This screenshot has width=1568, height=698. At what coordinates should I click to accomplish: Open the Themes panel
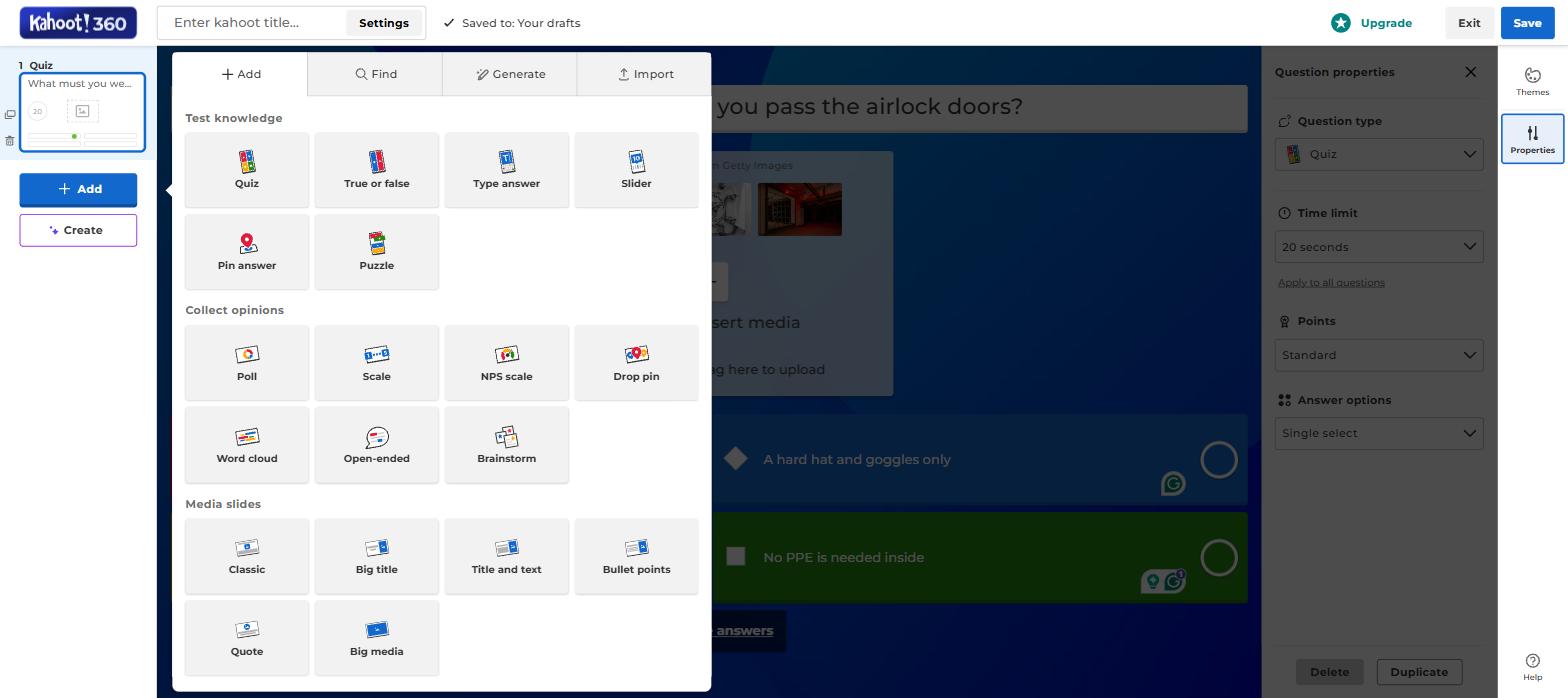pos(1532,81)
